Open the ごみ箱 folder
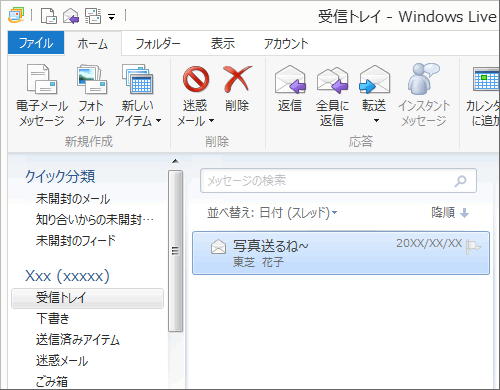The width and height of the screenshot is (500, 390). point(52,381)
